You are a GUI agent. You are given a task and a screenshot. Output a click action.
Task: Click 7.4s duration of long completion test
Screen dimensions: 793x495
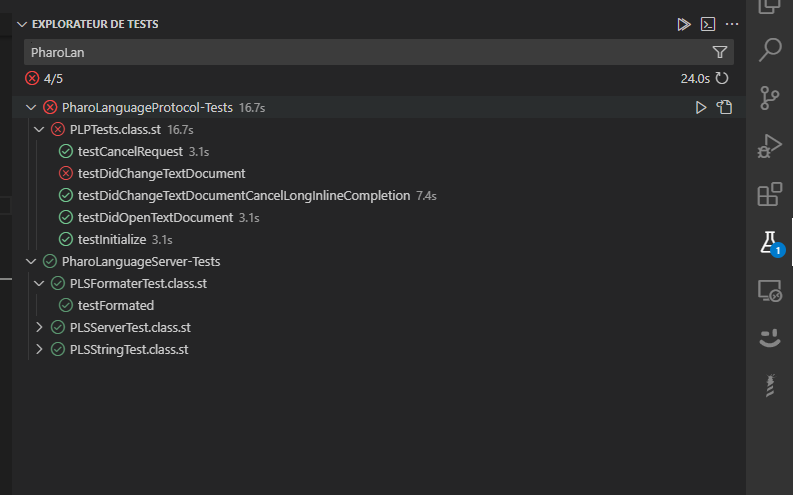pos(426,196)
